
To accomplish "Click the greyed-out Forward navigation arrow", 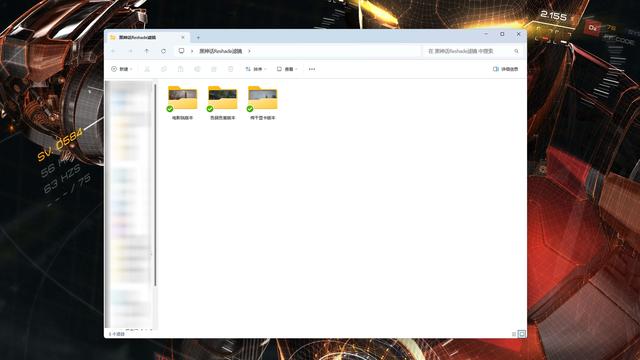I will click(130, 51).
